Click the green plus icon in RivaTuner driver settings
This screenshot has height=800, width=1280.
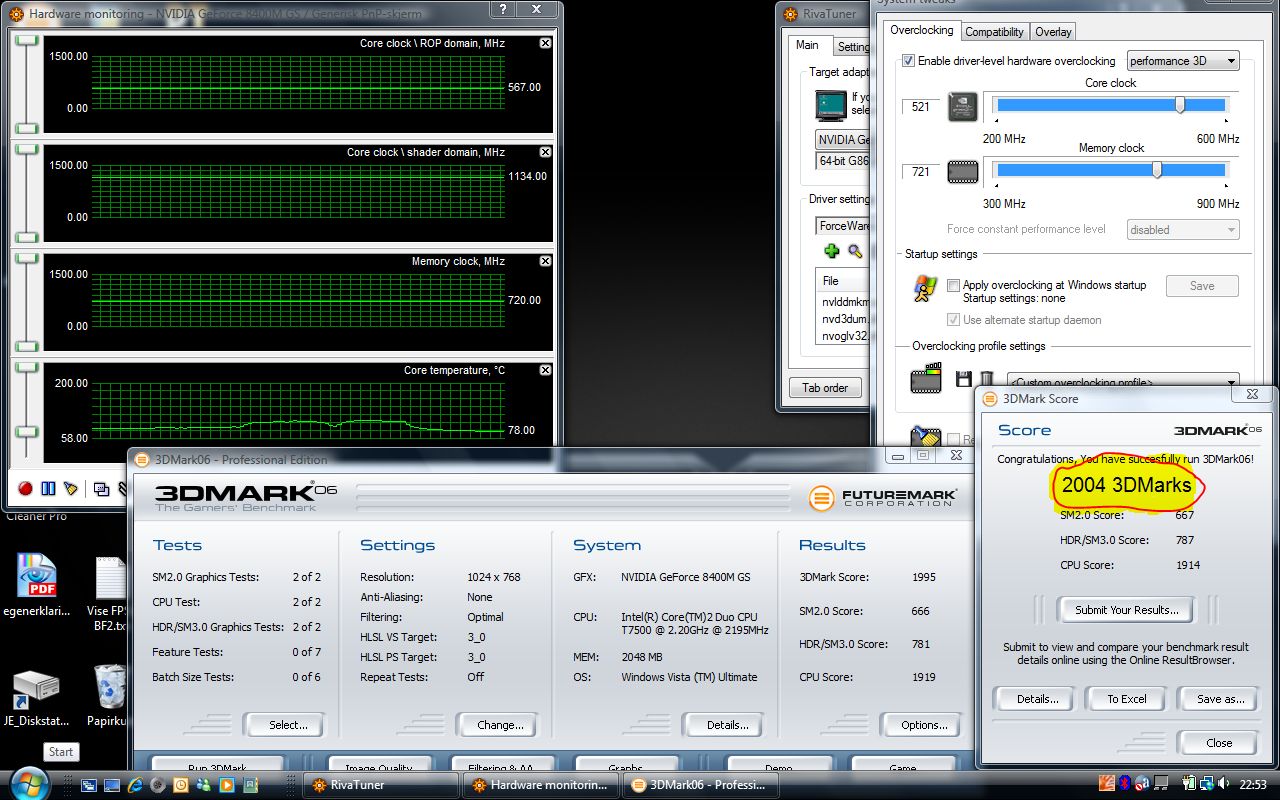[x=831, y=251]
